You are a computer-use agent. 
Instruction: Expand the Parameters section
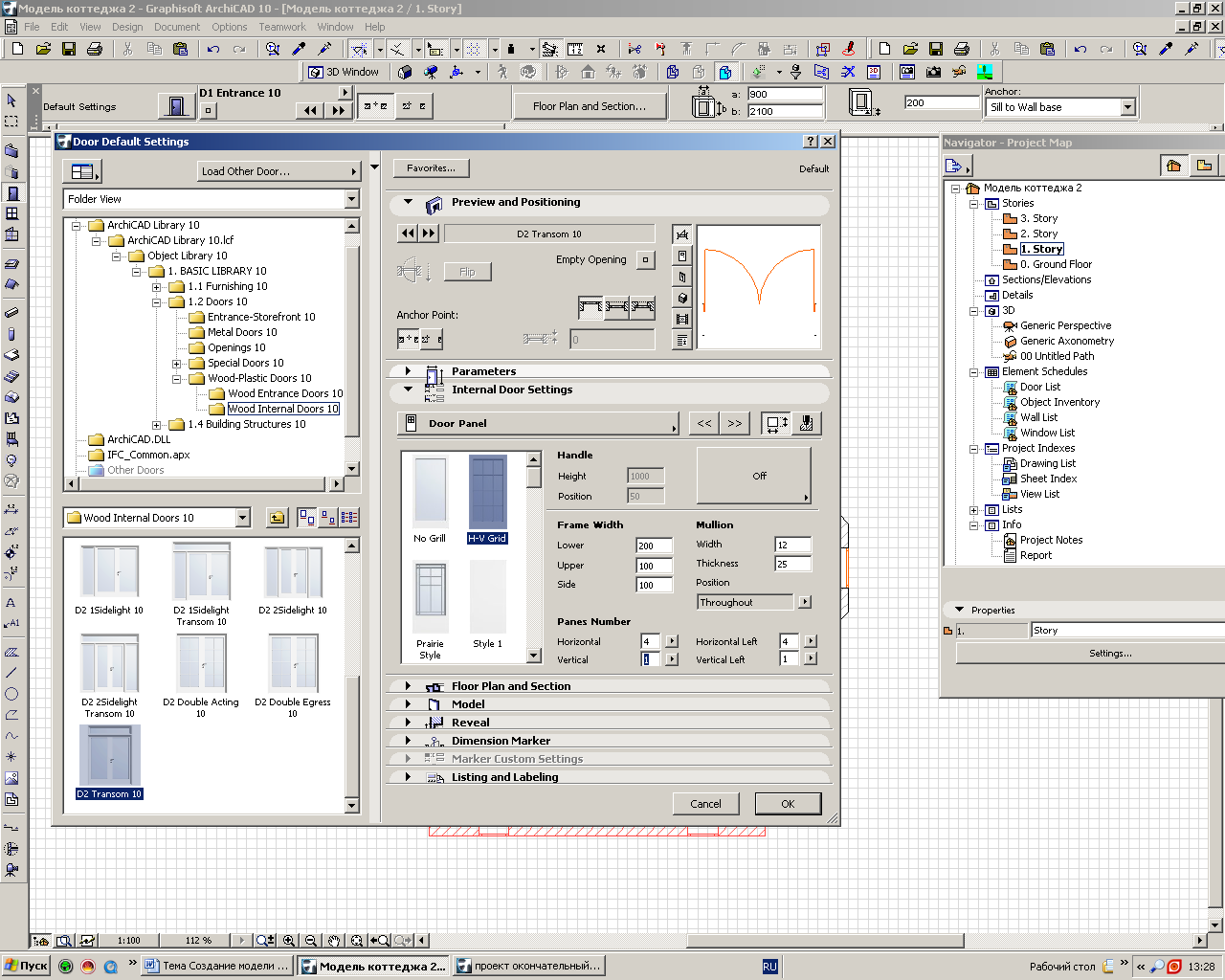click(x=409, y=371)
